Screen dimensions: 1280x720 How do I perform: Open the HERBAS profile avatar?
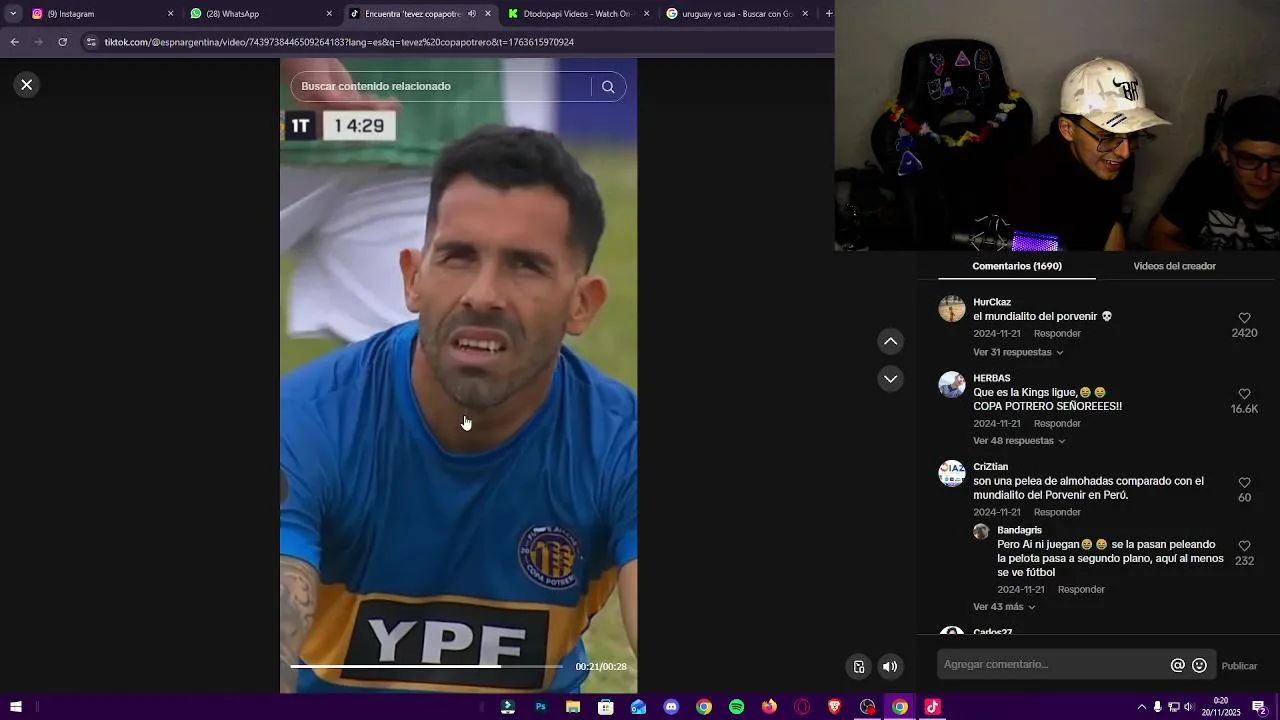point(952,385)
